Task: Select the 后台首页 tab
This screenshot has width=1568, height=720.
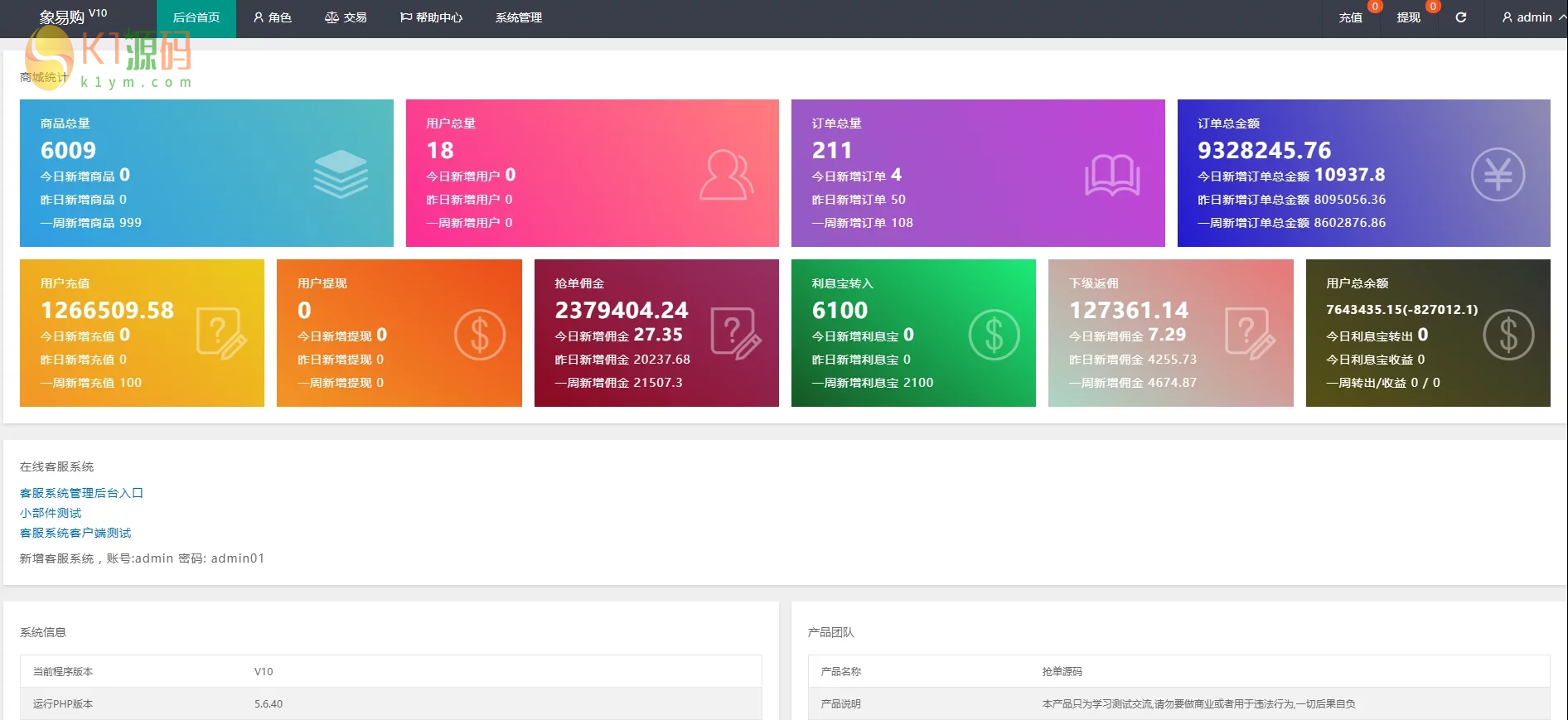Action: [x=196, y=17]
